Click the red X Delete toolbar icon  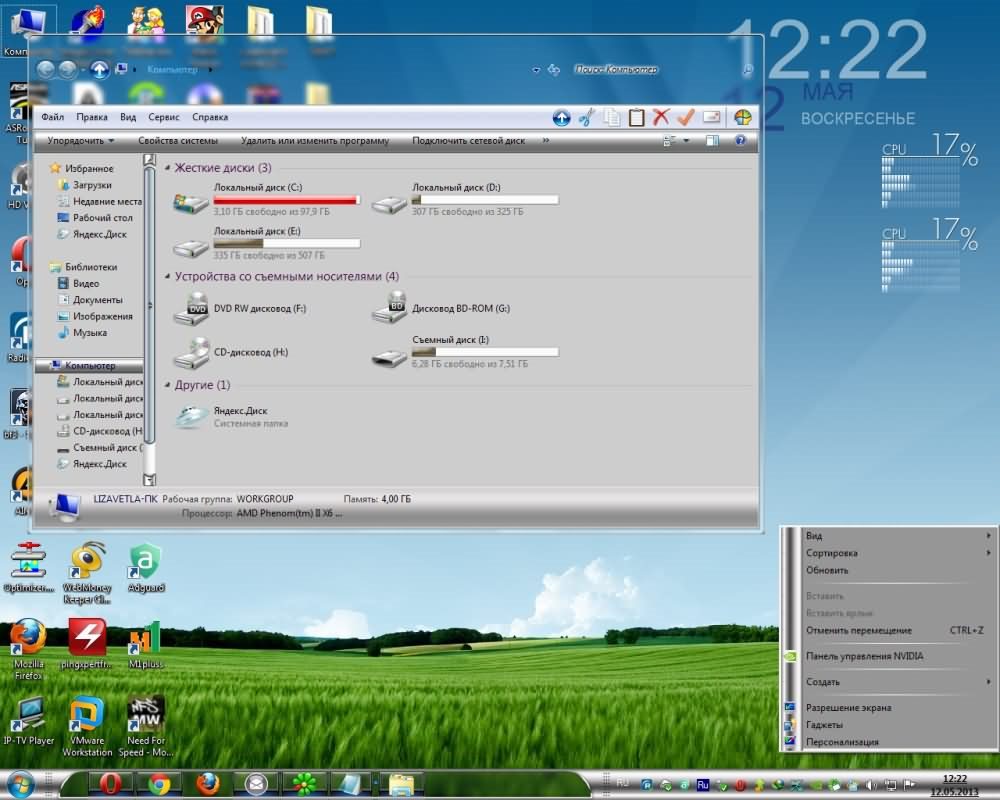[x=661, y=118]
